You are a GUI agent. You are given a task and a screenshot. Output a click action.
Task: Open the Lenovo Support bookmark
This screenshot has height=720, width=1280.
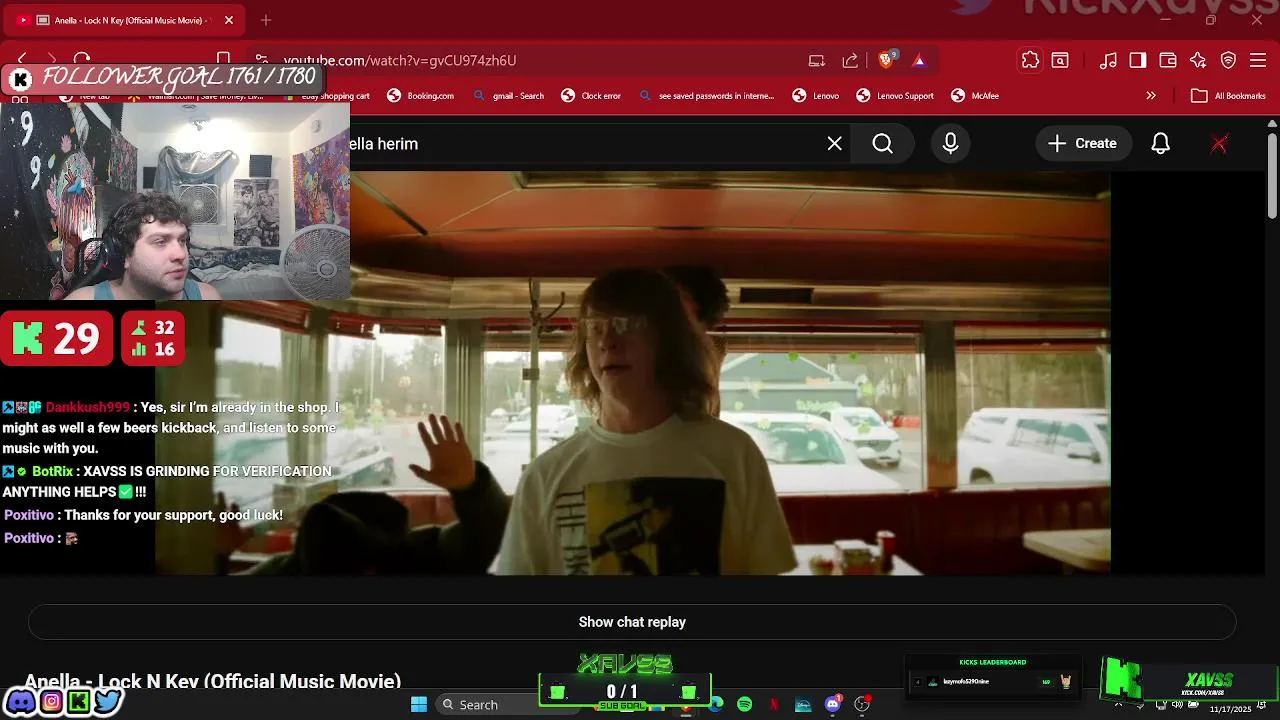[x=895, y=96]
